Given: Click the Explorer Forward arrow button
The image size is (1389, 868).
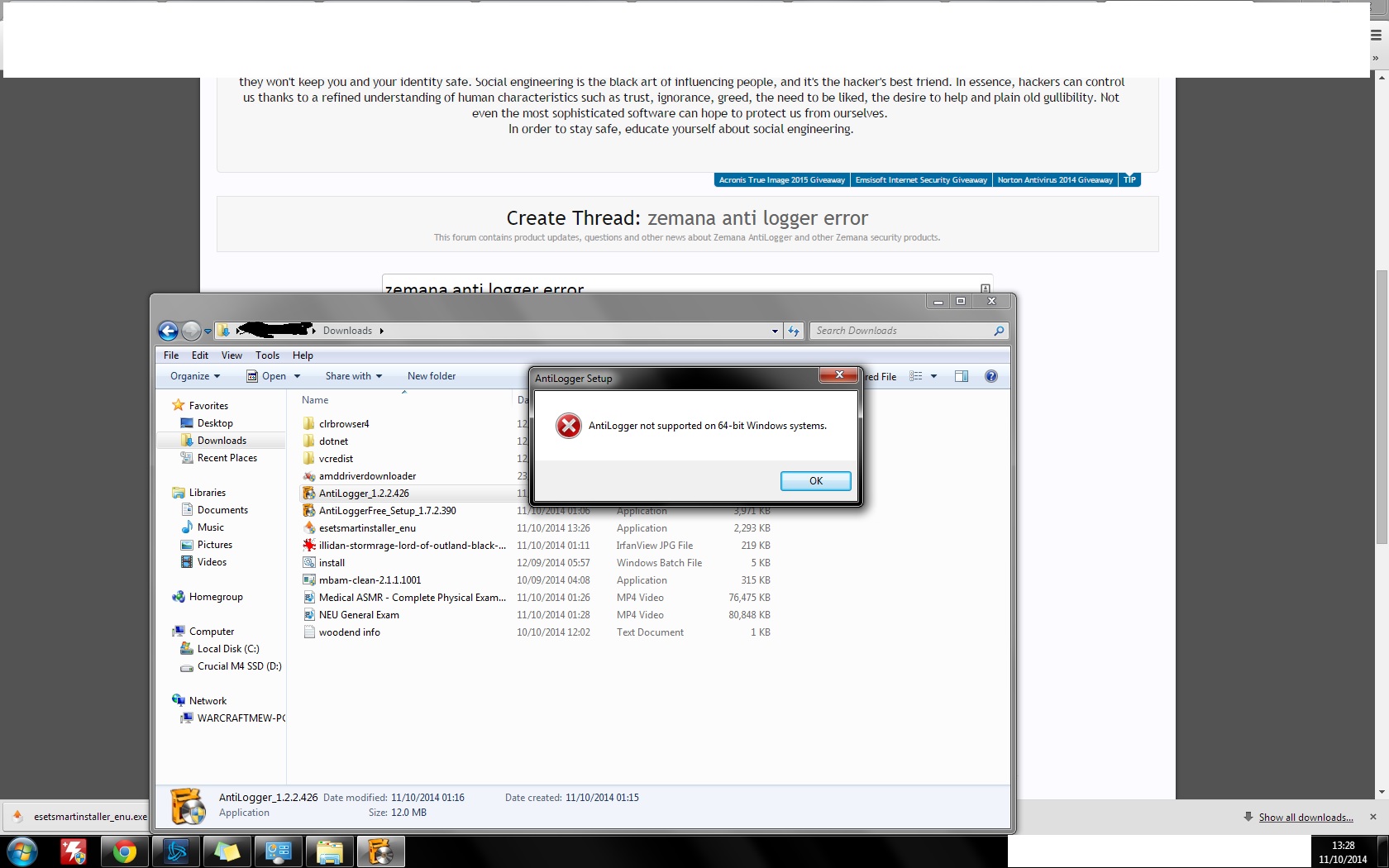Looking at the screenshot, I should point(191,331).
